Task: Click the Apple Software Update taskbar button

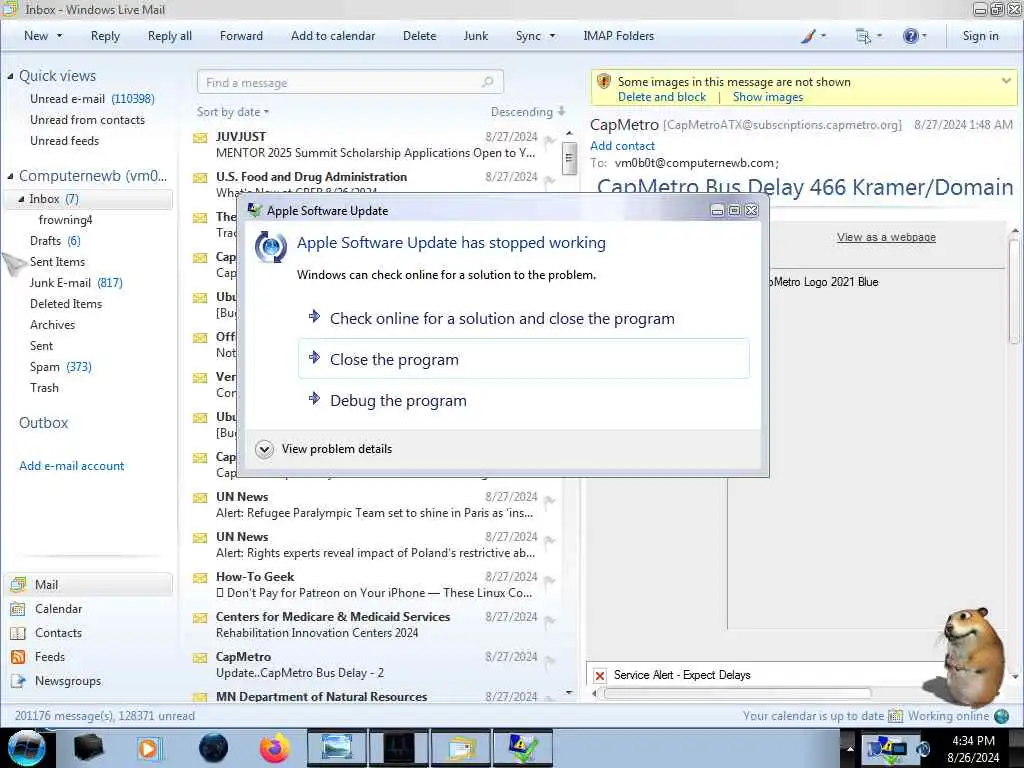Action: (522, 748)
